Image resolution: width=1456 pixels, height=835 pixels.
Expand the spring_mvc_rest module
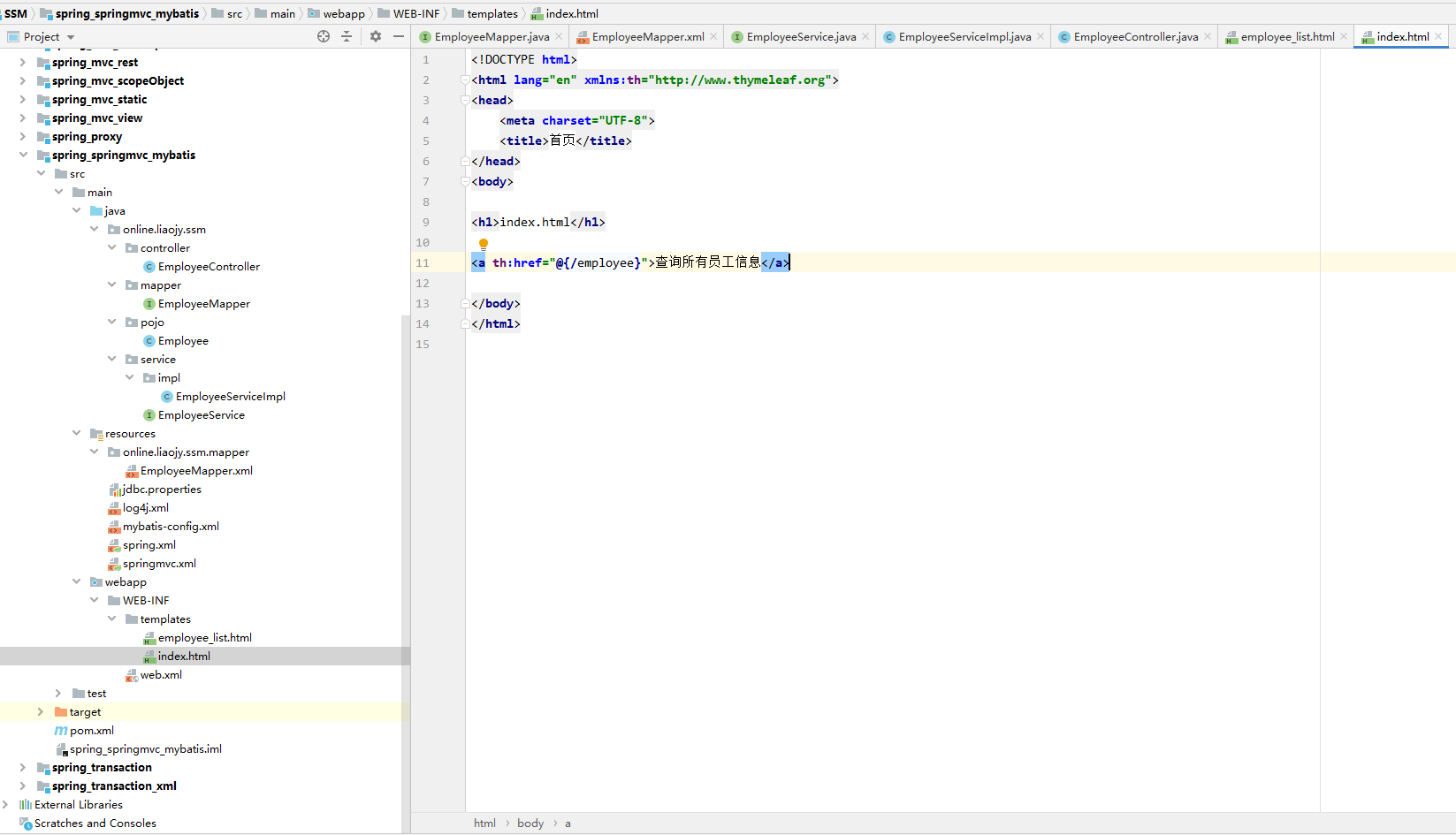23,62
